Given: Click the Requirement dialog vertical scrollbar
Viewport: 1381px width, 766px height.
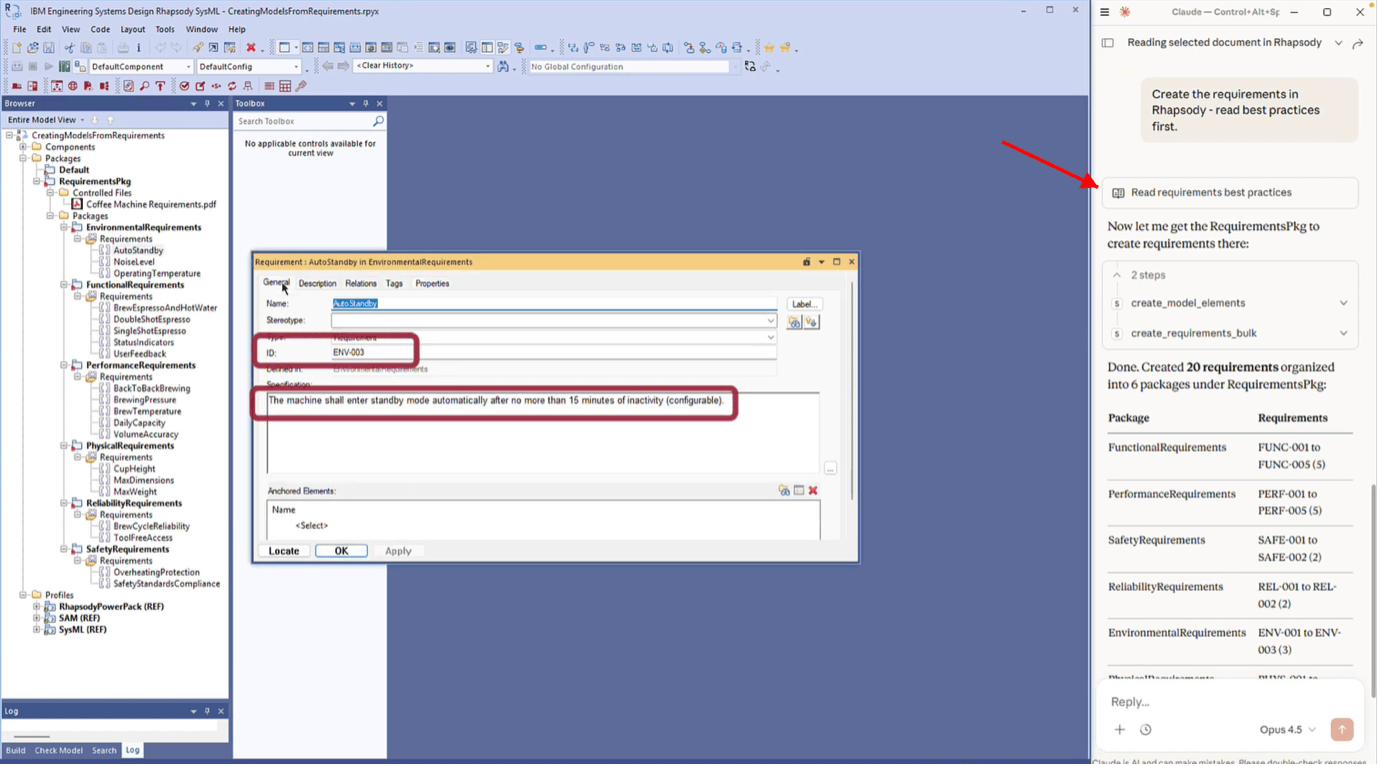Looking at the screenshot, I should point(852,390).
